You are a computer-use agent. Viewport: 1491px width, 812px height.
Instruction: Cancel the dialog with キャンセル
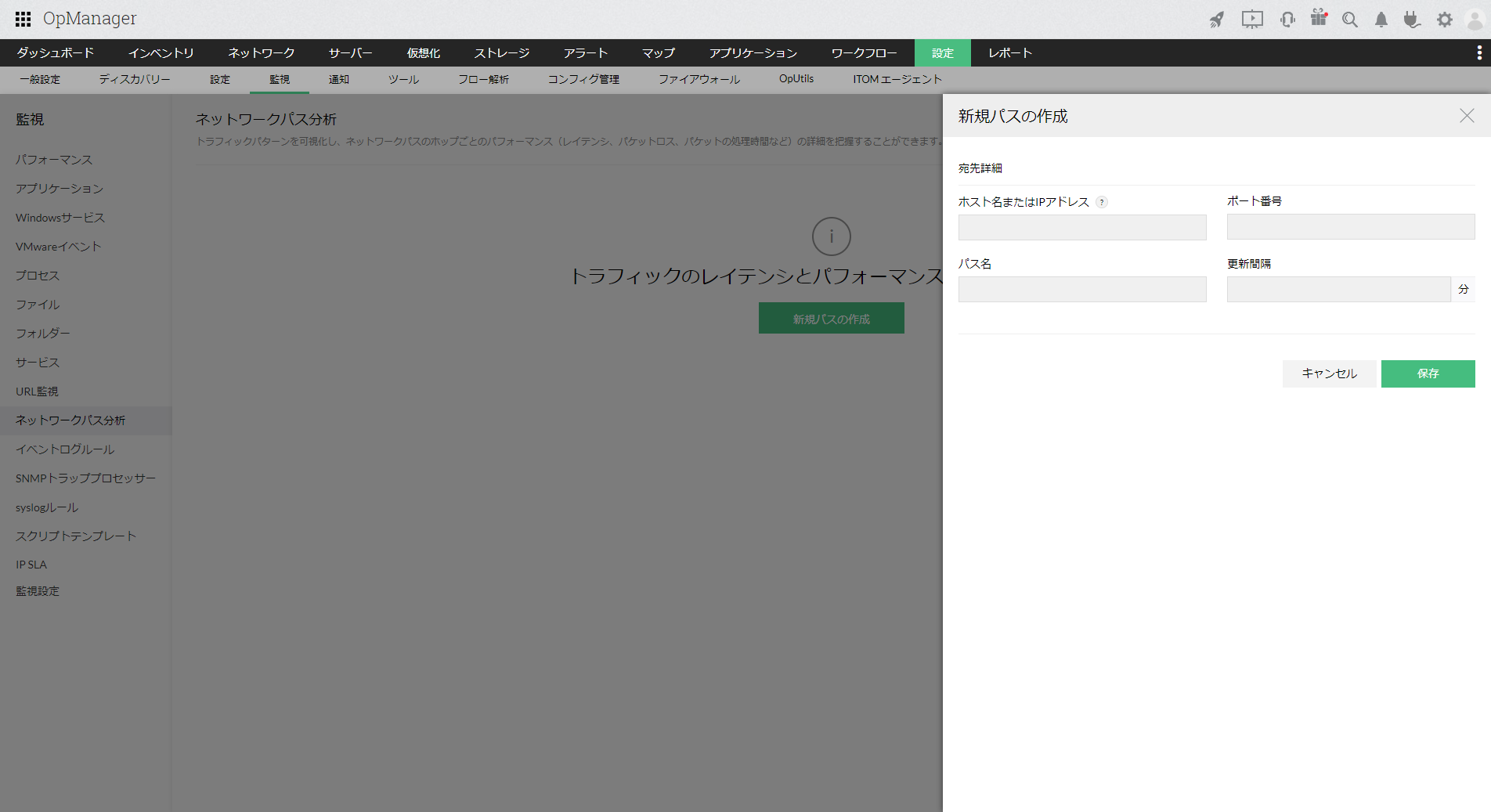click(1329, 374)
